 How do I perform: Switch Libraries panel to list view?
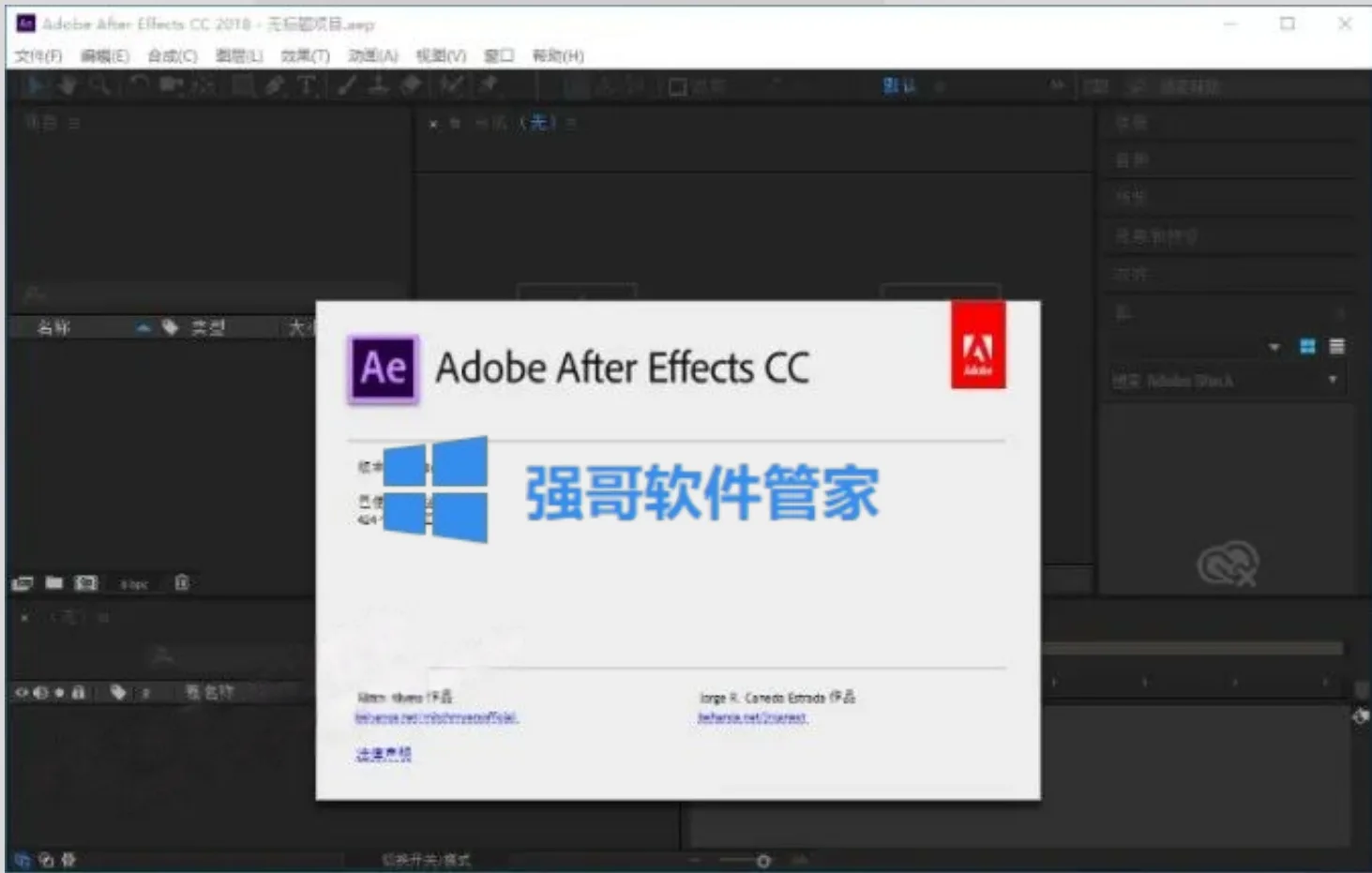click(1337, 346)
